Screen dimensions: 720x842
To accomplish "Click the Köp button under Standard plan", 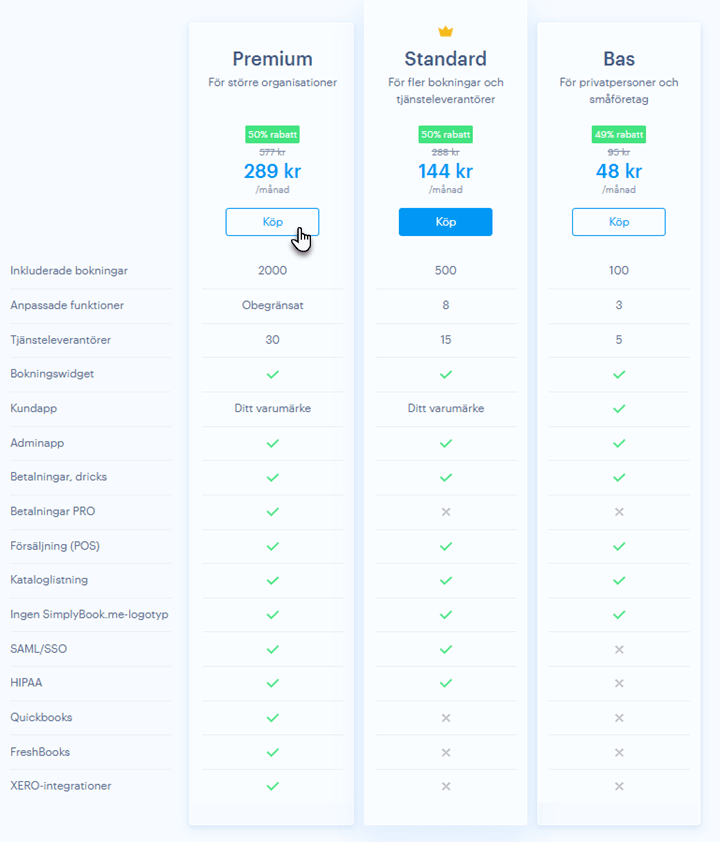I will click(445, 222).
